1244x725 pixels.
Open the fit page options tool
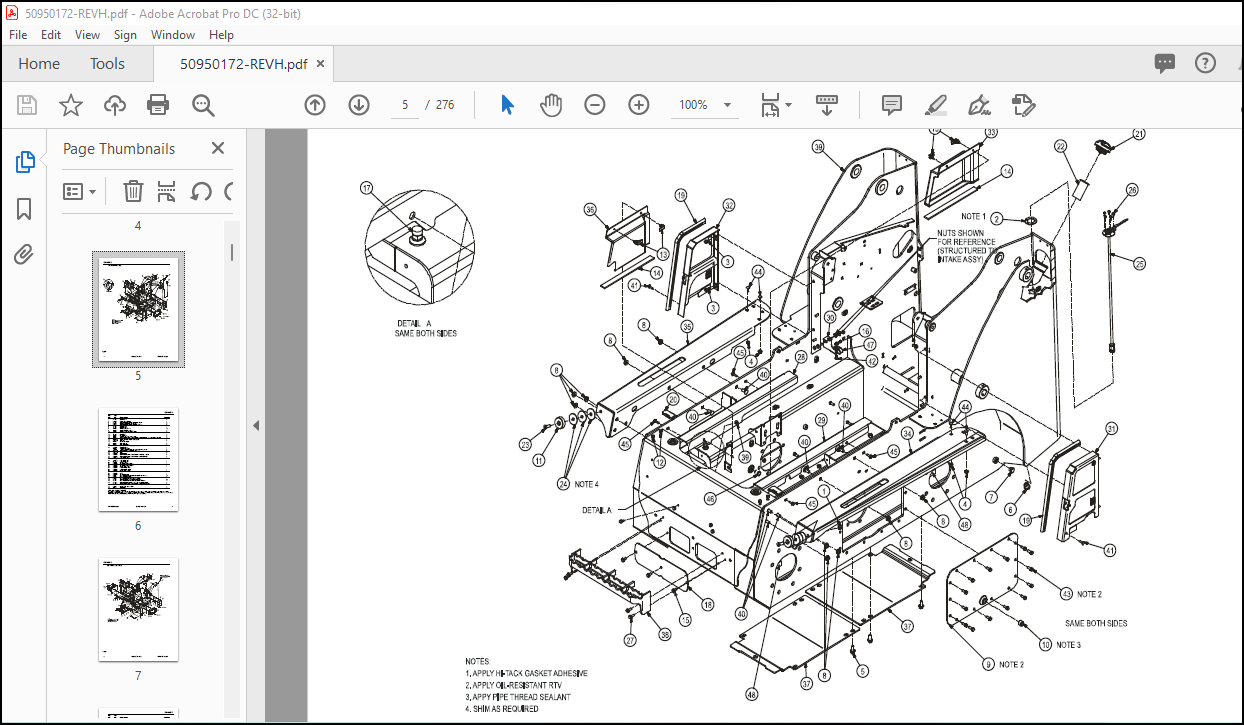coord(776,105)
